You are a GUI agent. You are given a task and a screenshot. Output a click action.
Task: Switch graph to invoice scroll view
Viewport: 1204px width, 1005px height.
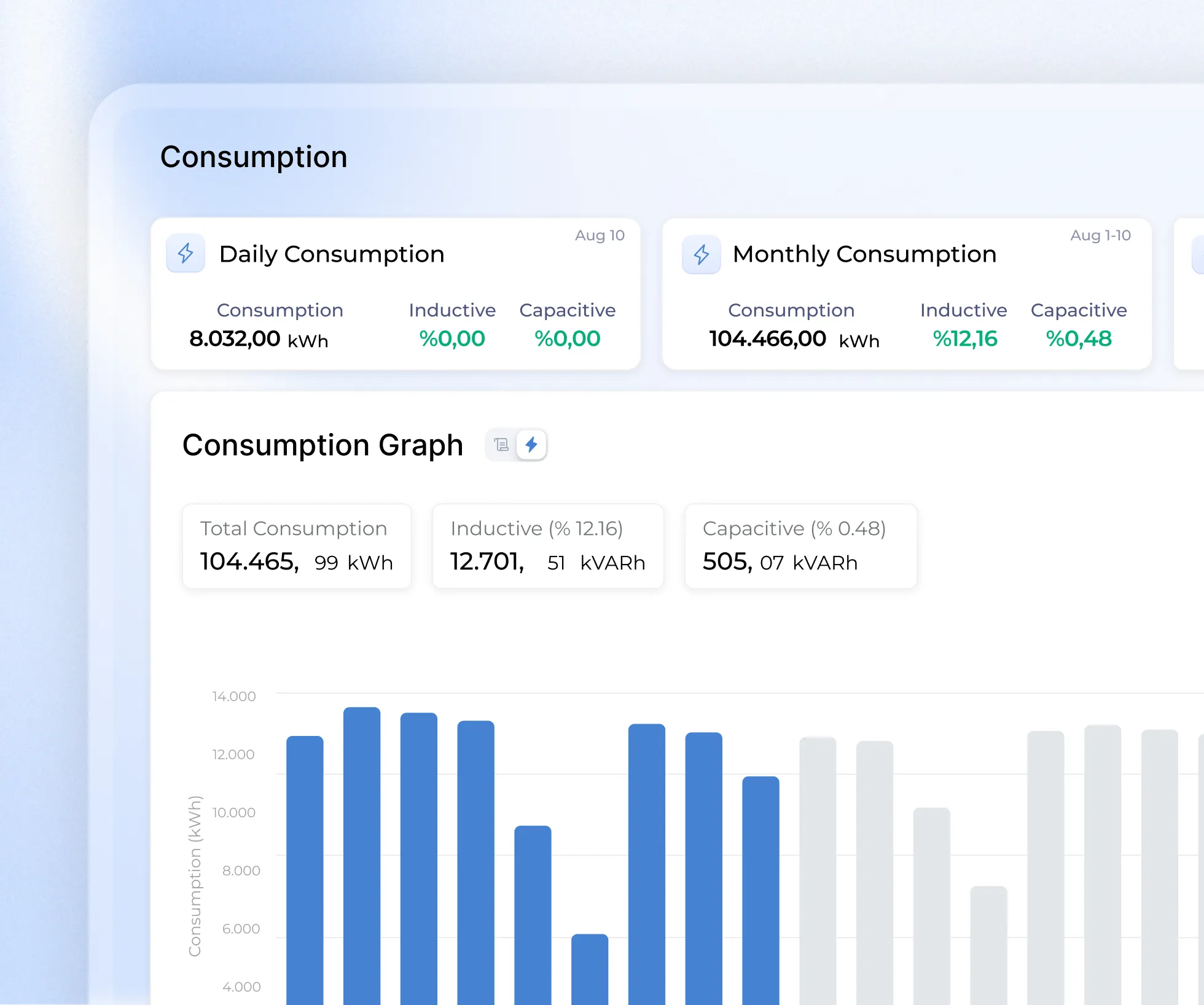pos(501,445)
